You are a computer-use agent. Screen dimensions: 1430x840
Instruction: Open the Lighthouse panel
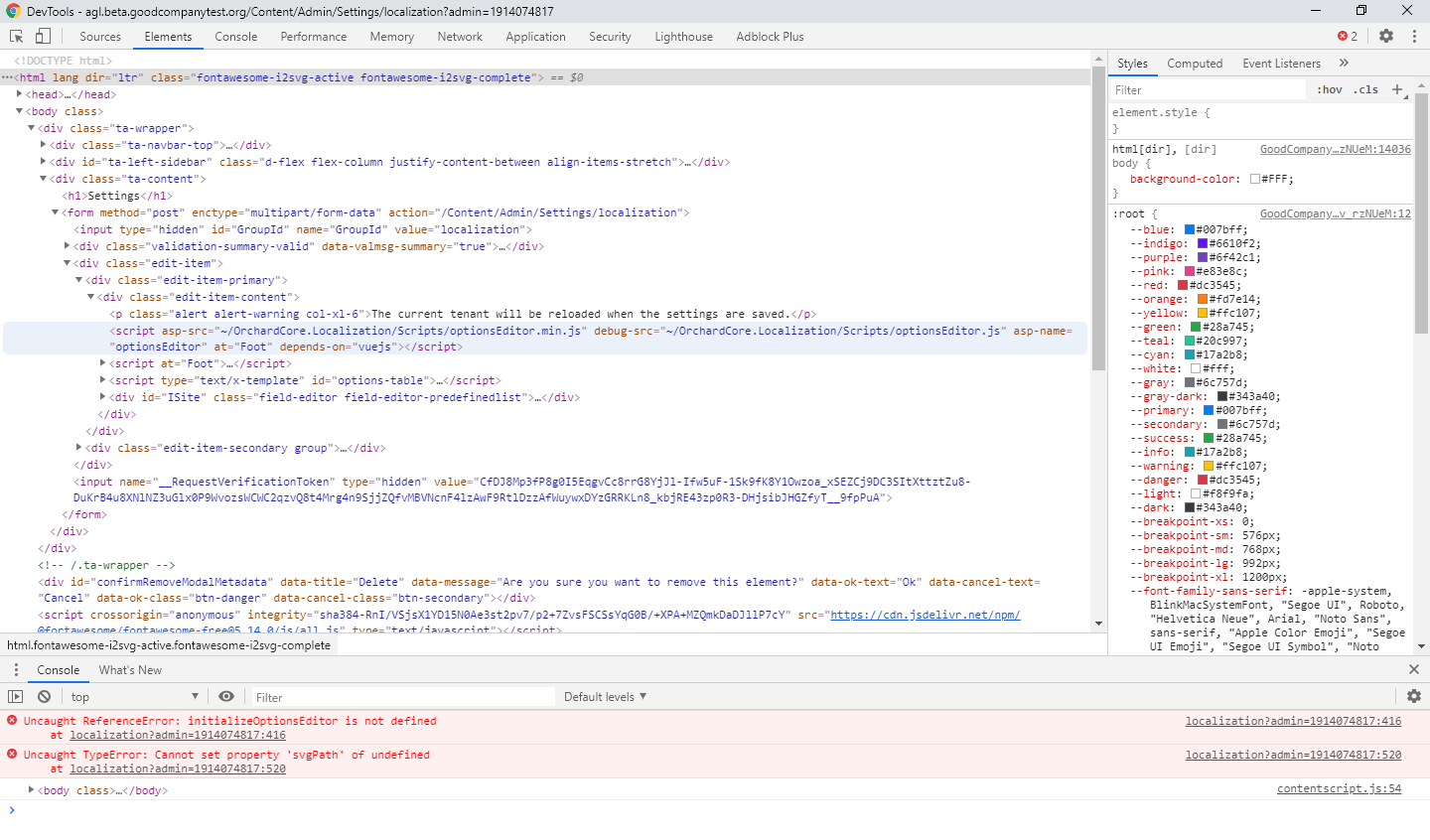tap(683, 37)
